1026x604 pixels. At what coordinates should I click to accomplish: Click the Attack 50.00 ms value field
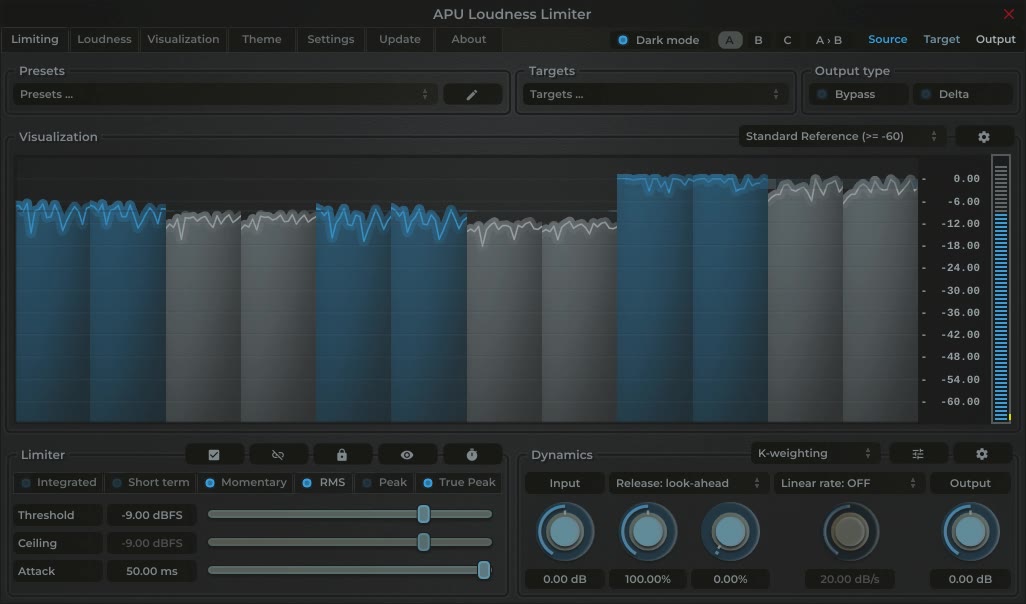[x=152, y=571]
